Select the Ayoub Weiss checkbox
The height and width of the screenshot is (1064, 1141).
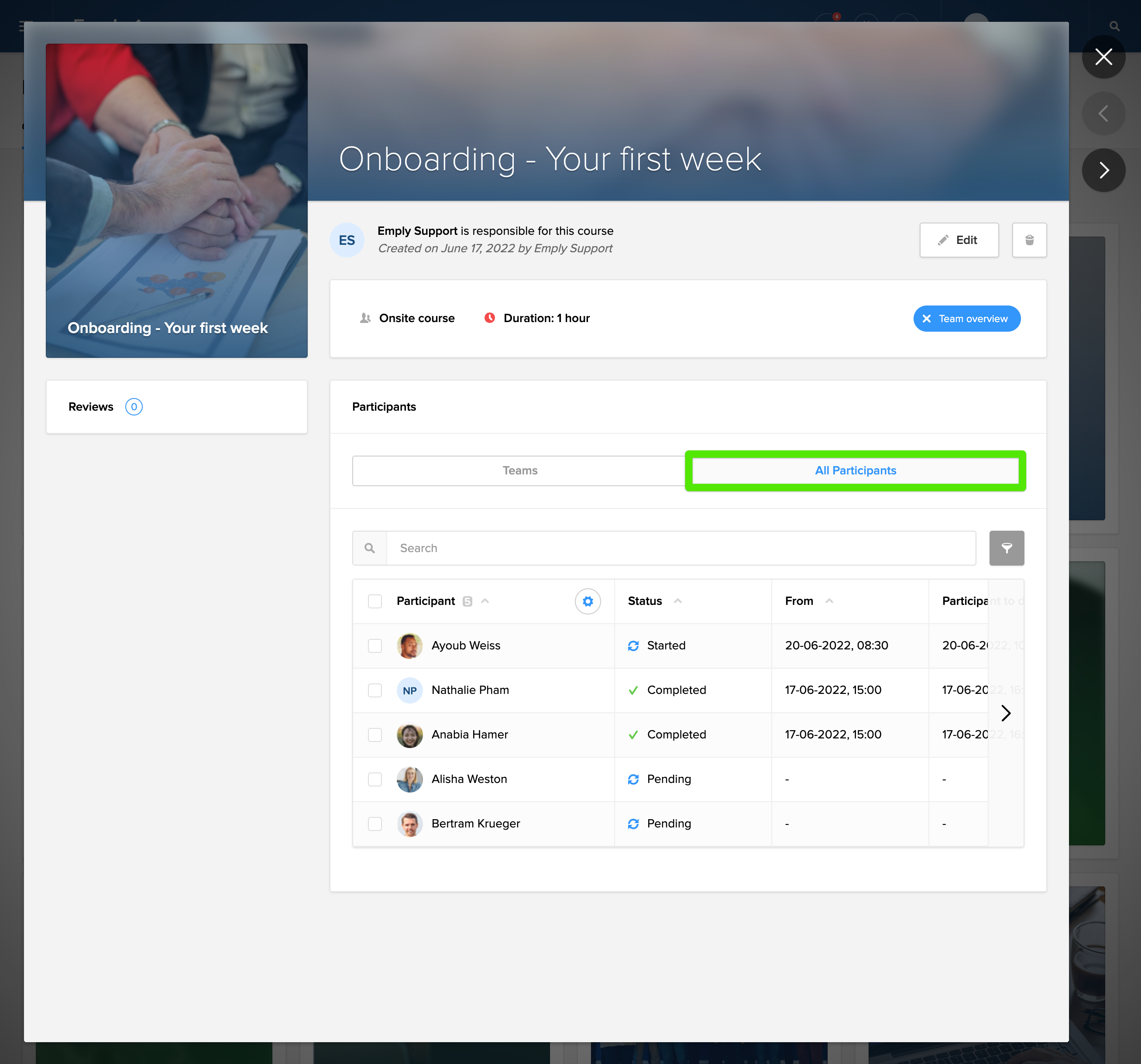(x=375, y=645)
